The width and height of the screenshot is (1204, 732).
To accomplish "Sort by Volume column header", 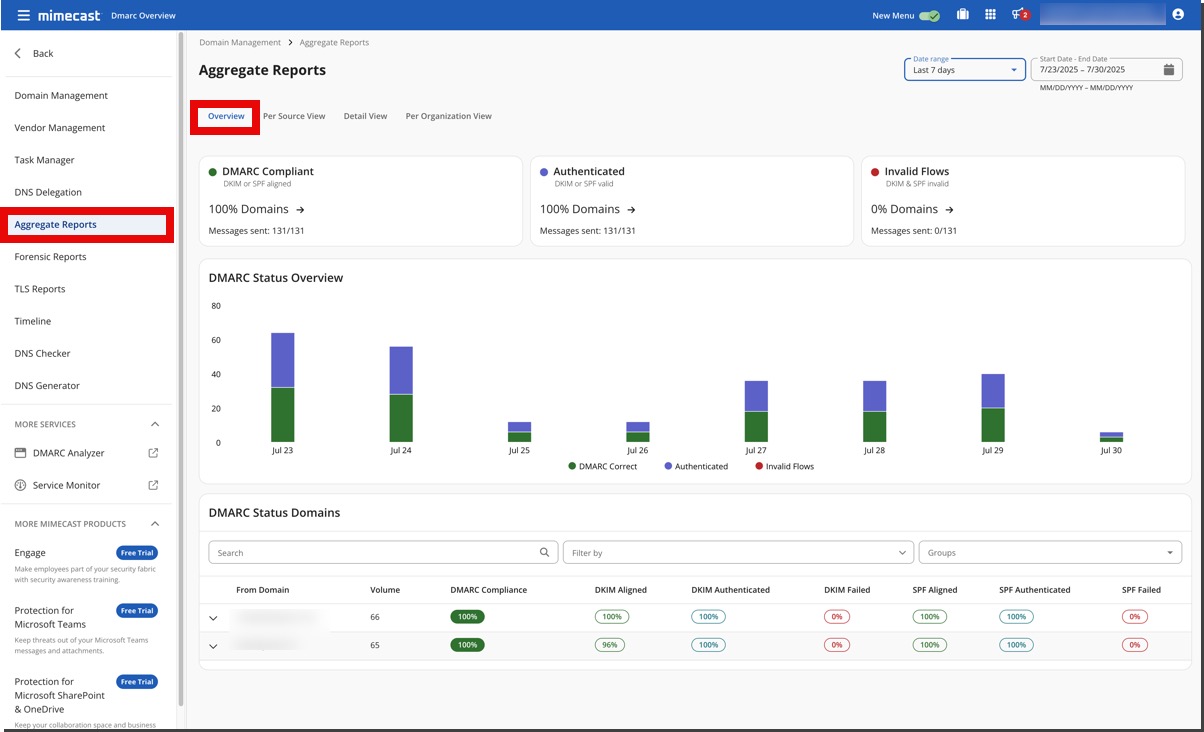I will [385, 590].
